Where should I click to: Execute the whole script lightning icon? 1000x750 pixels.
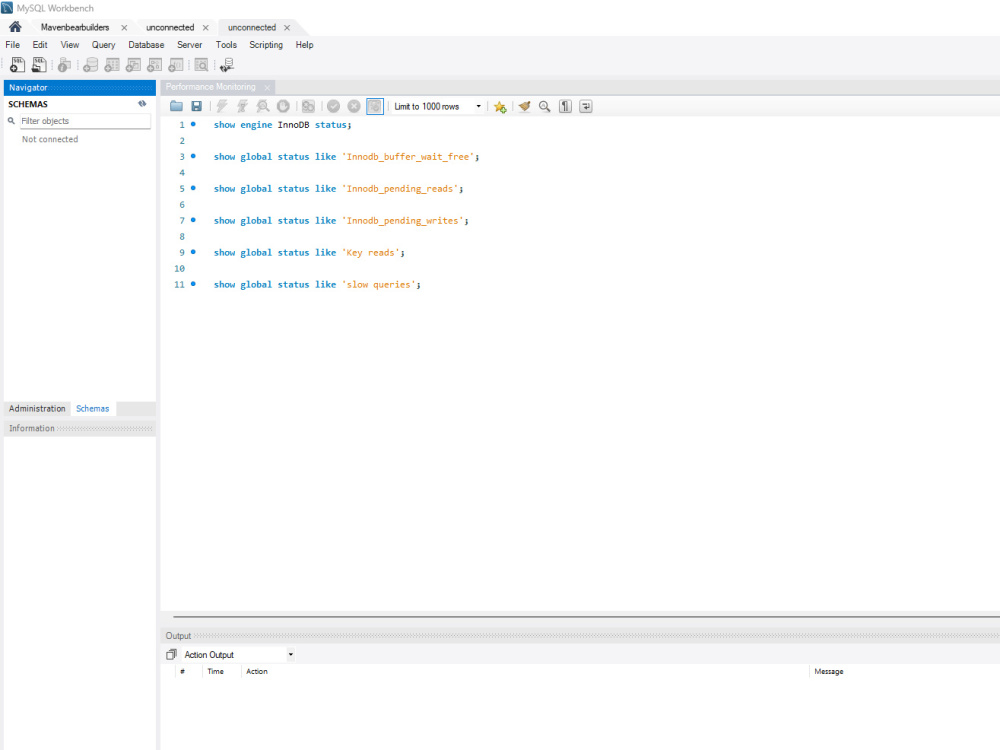pyautogui.click(x=222, y=107)
